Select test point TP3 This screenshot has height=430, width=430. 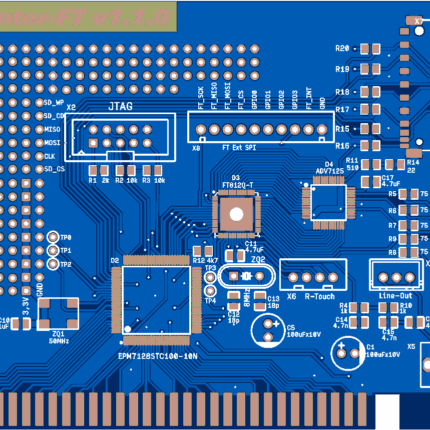pyautogui.click(x=210, y=277)
